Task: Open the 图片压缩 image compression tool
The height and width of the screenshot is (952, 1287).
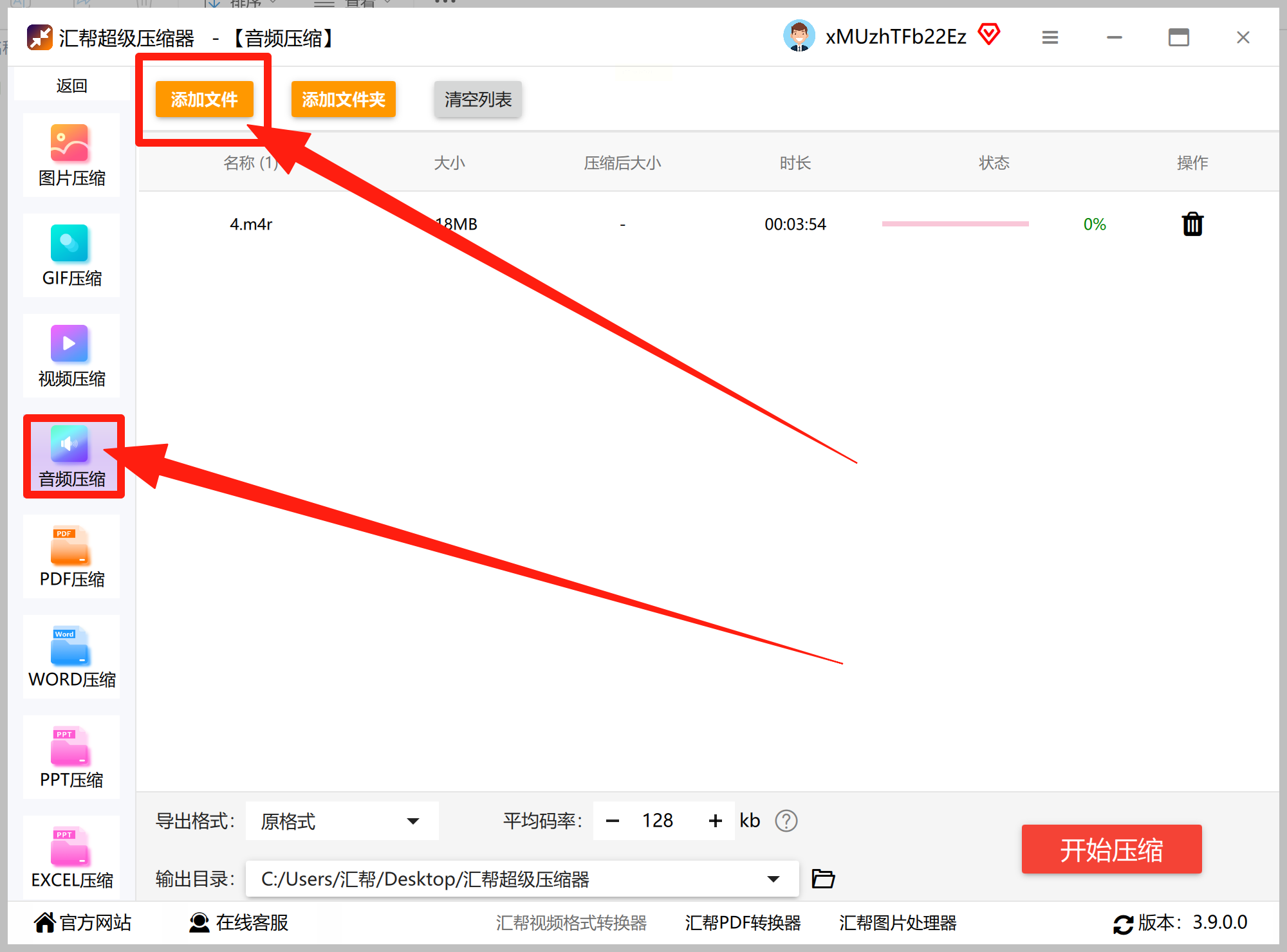Action: (71, 156)
